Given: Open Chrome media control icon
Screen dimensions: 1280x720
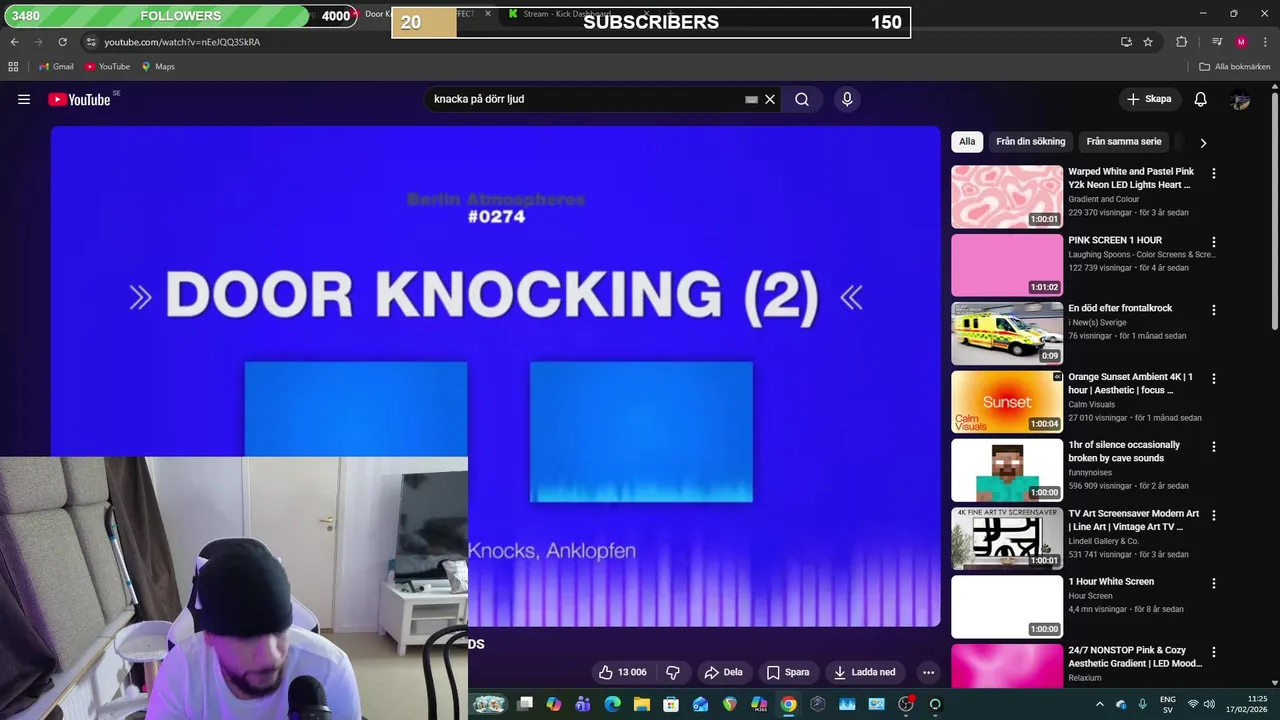Looking at the screenshot, I should point(1217,42).
